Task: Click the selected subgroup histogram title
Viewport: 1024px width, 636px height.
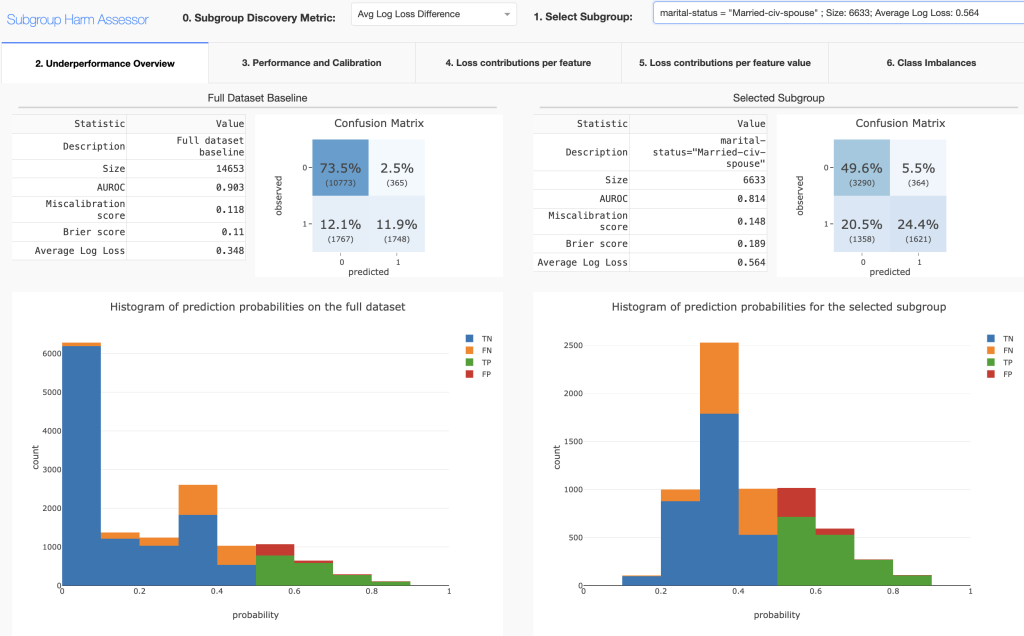Action: [778, 307]
